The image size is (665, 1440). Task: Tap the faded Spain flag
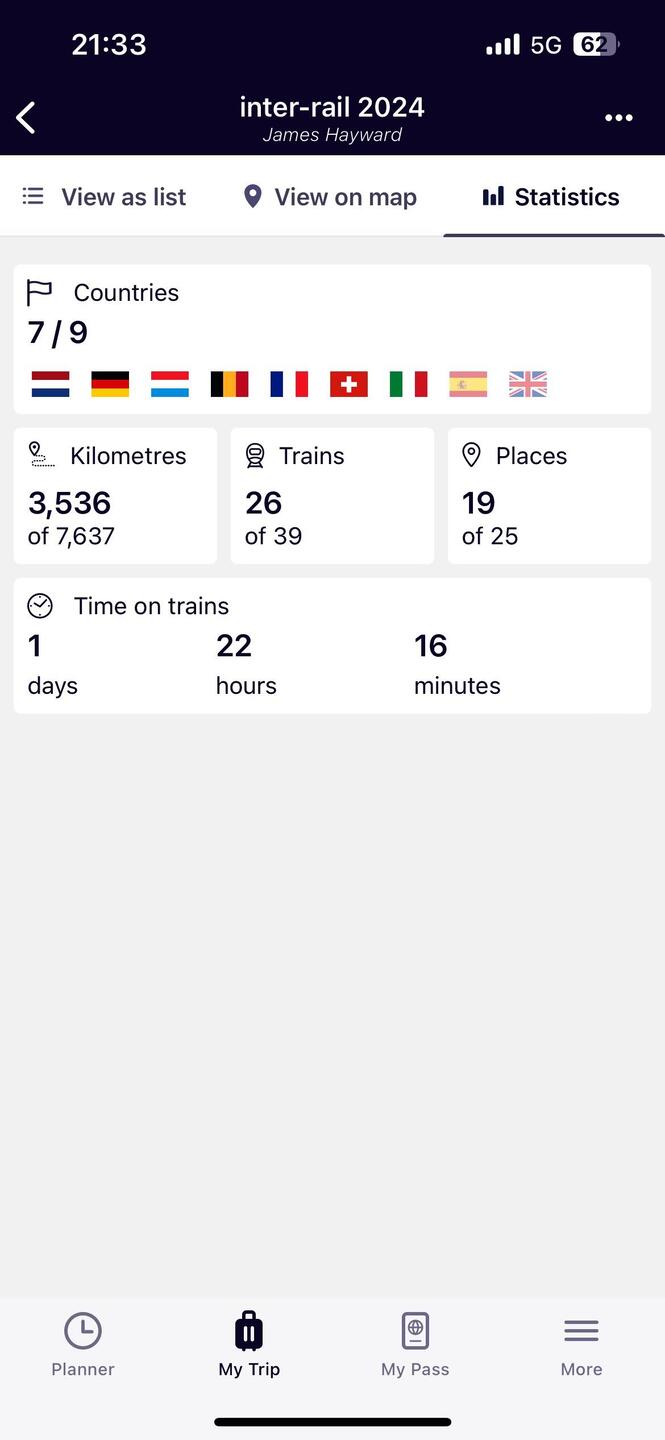[468, 384]
